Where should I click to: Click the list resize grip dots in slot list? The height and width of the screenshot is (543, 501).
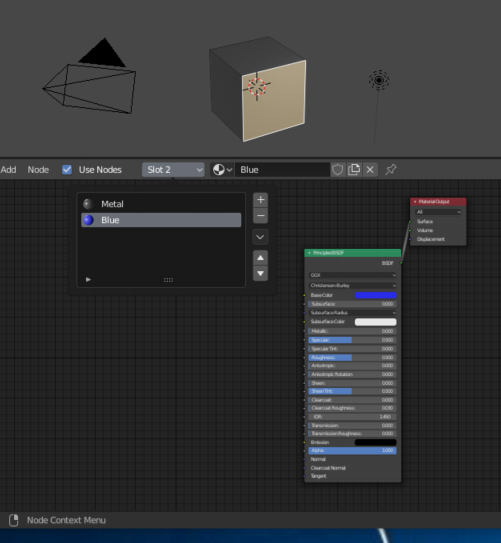[168, 280]
